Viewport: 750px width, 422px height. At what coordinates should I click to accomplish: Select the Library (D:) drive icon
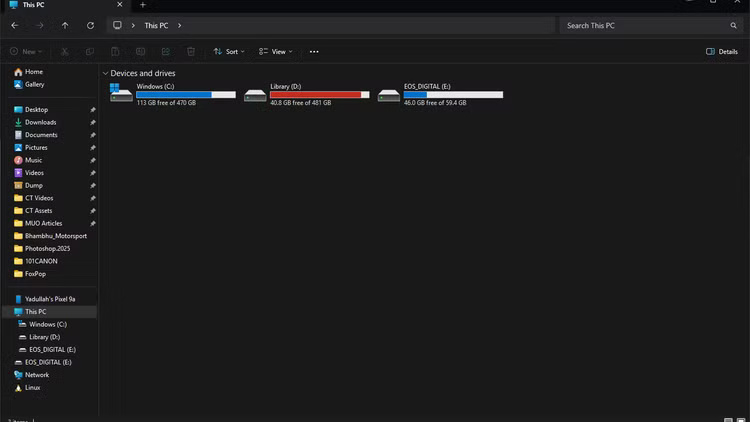pyautogui.click(x=255, y=95)
